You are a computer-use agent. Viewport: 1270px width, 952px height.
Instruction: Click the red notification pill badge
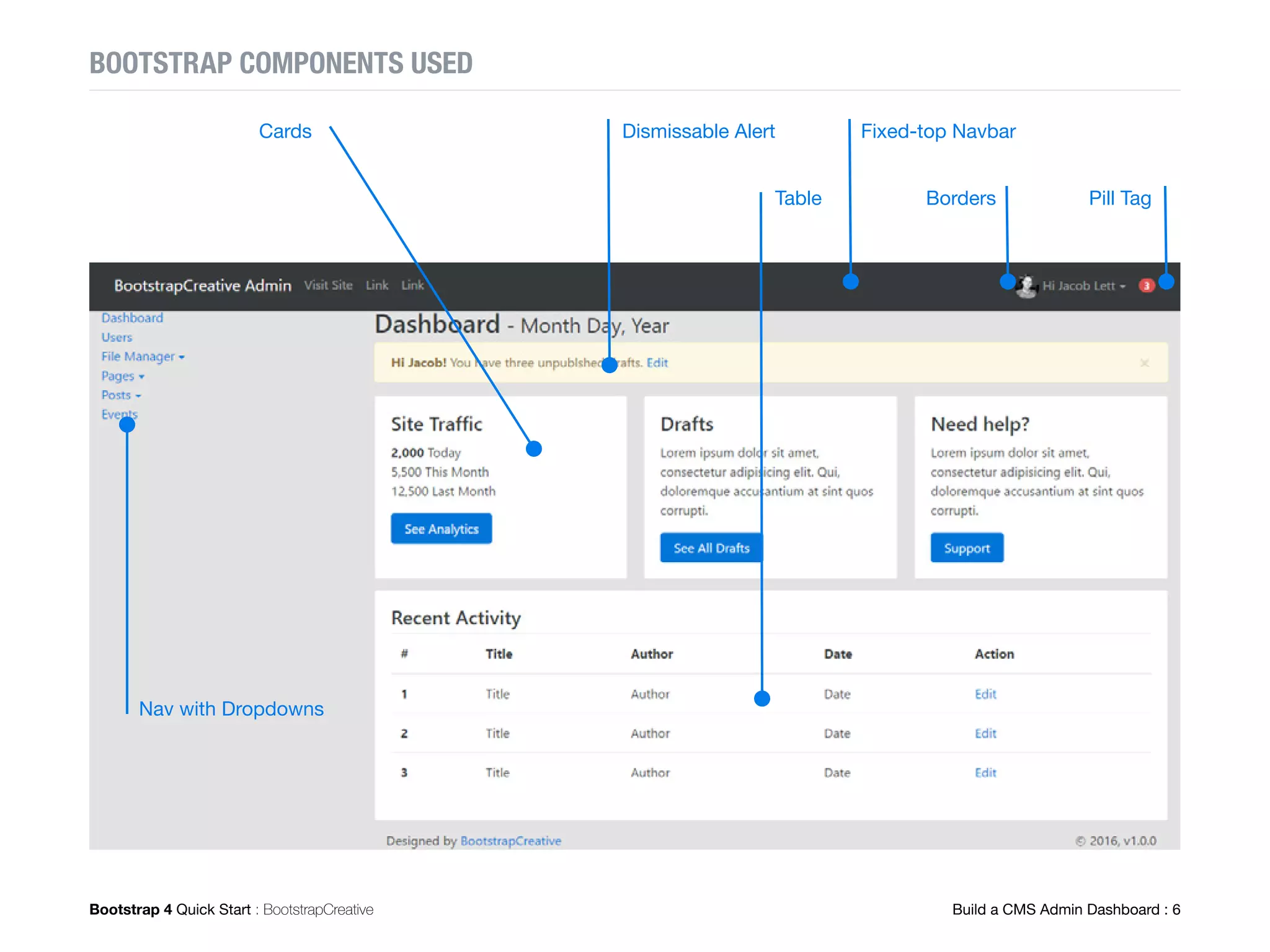[x=1146, y=286]
